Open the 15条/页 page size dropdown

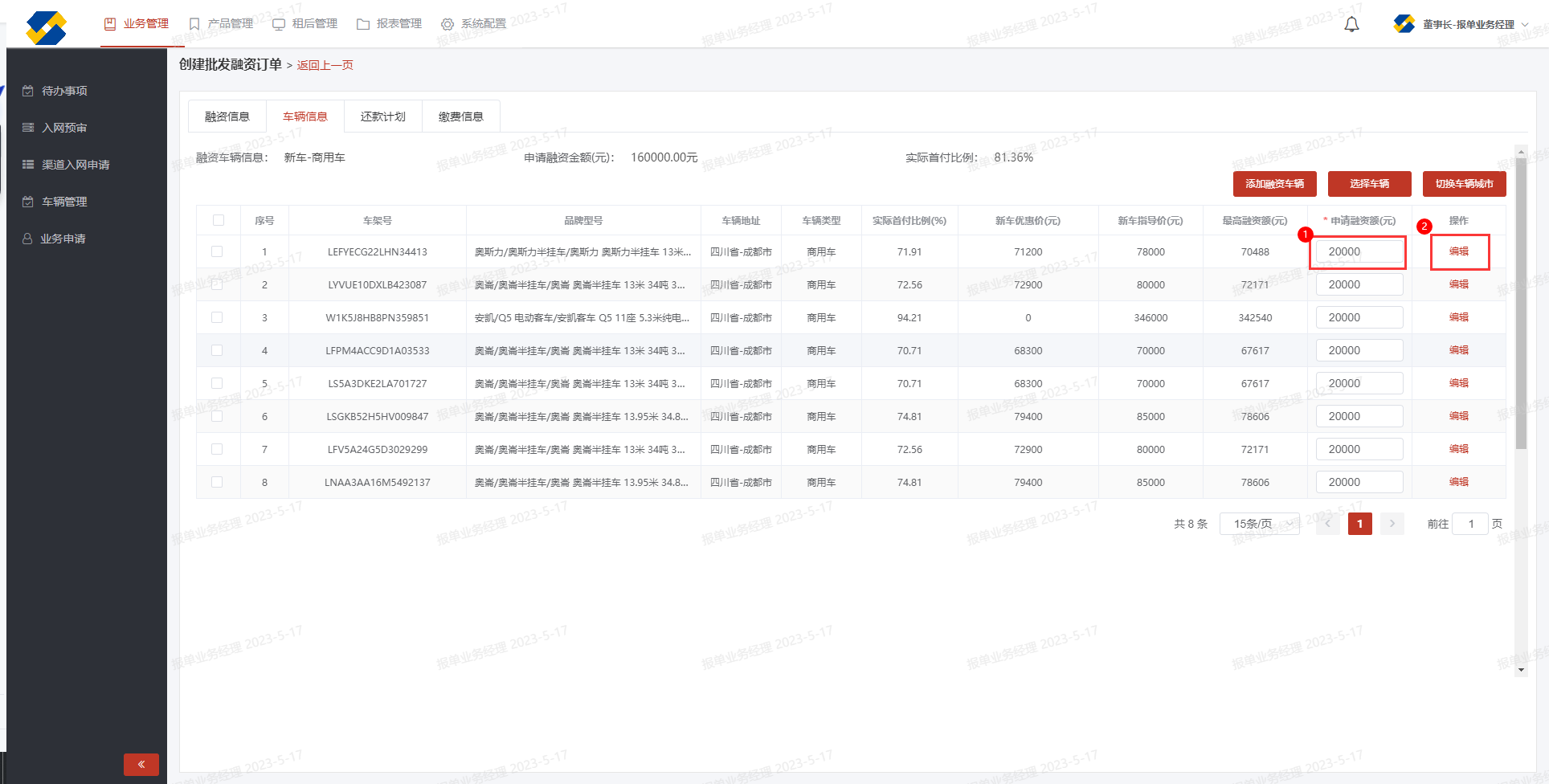point(1259,524)
